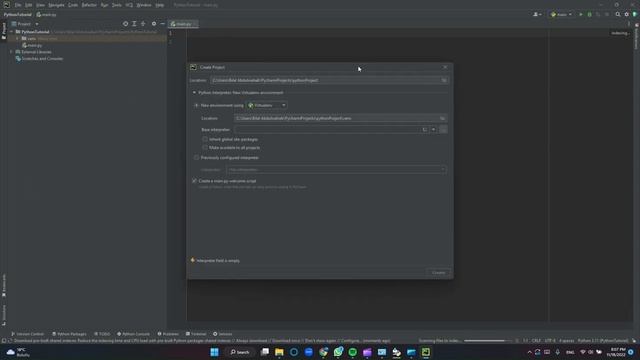Open Refactor menu
The width and height of the screenshot is (640, 360).
pos(89,5)
